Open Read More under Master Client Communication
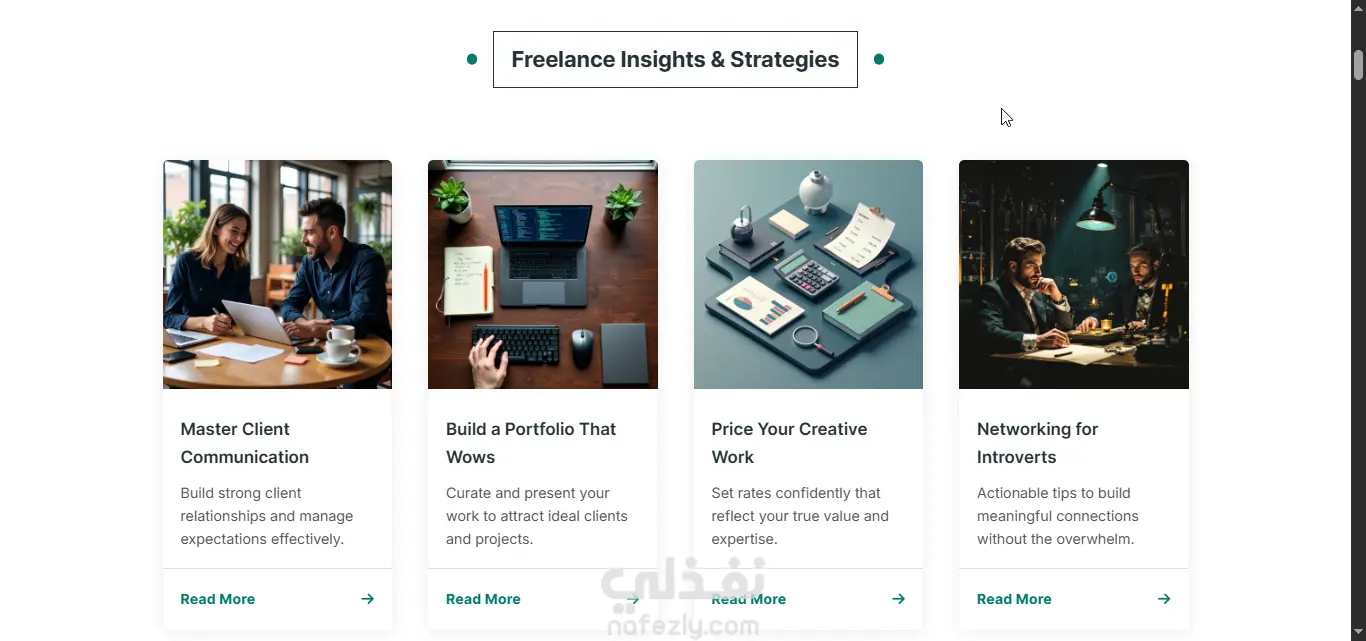1366x641 pixels. [x=218, y=599]
